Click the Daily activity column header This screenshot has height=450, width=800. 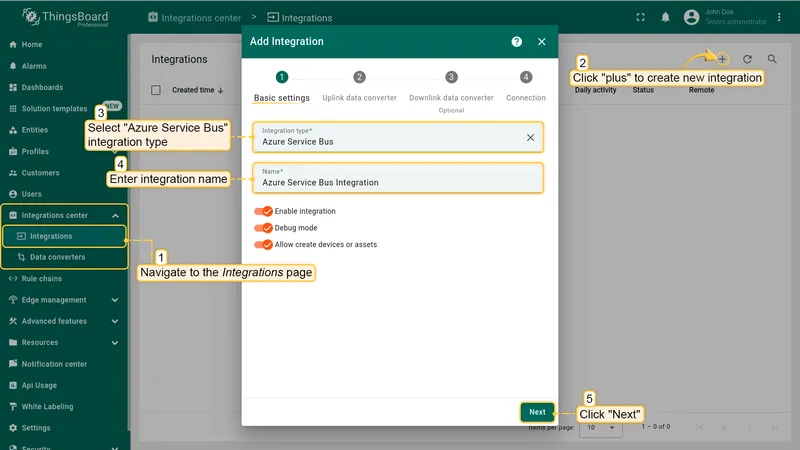coord(595,90)
